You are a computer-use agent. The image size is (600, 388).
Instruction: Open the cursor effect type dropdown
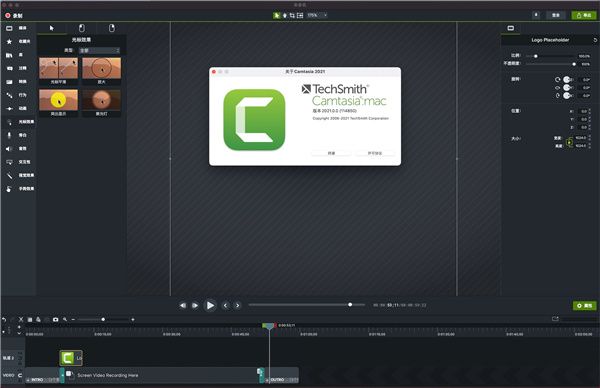pos(99,51)
